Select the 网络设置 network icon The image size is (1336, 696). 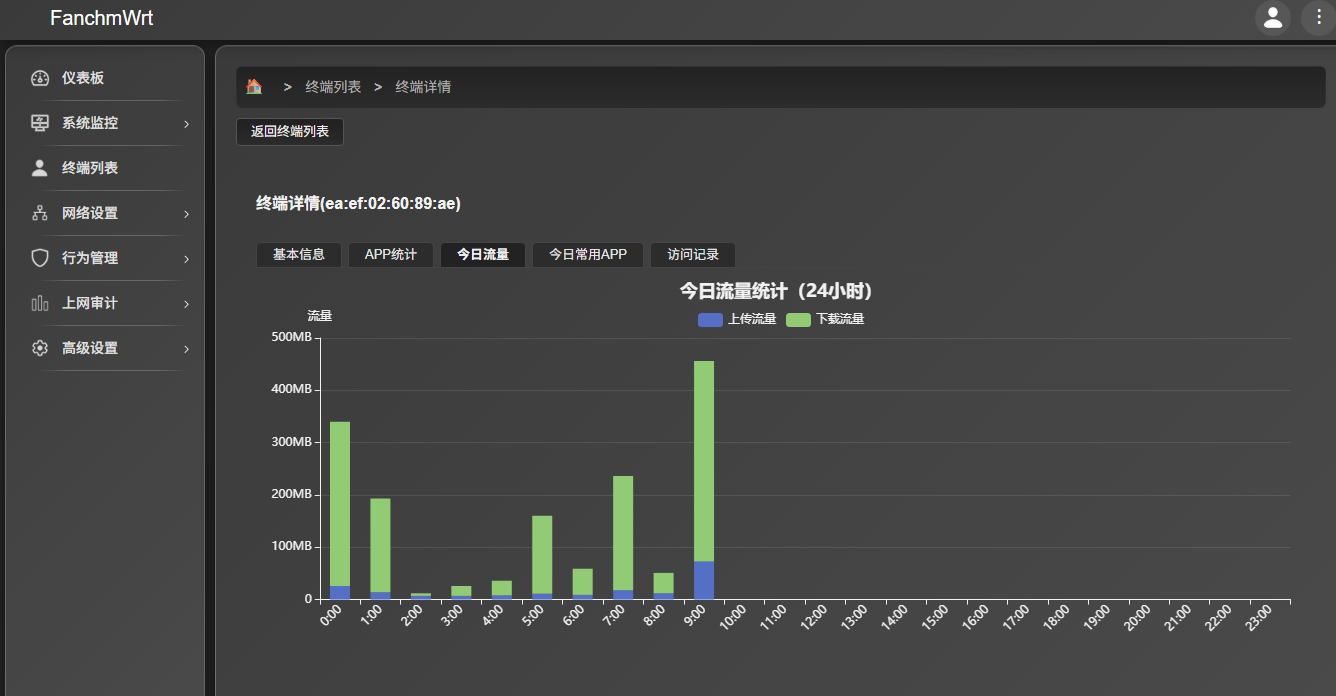pyautogui.click(x=40, y=212)
